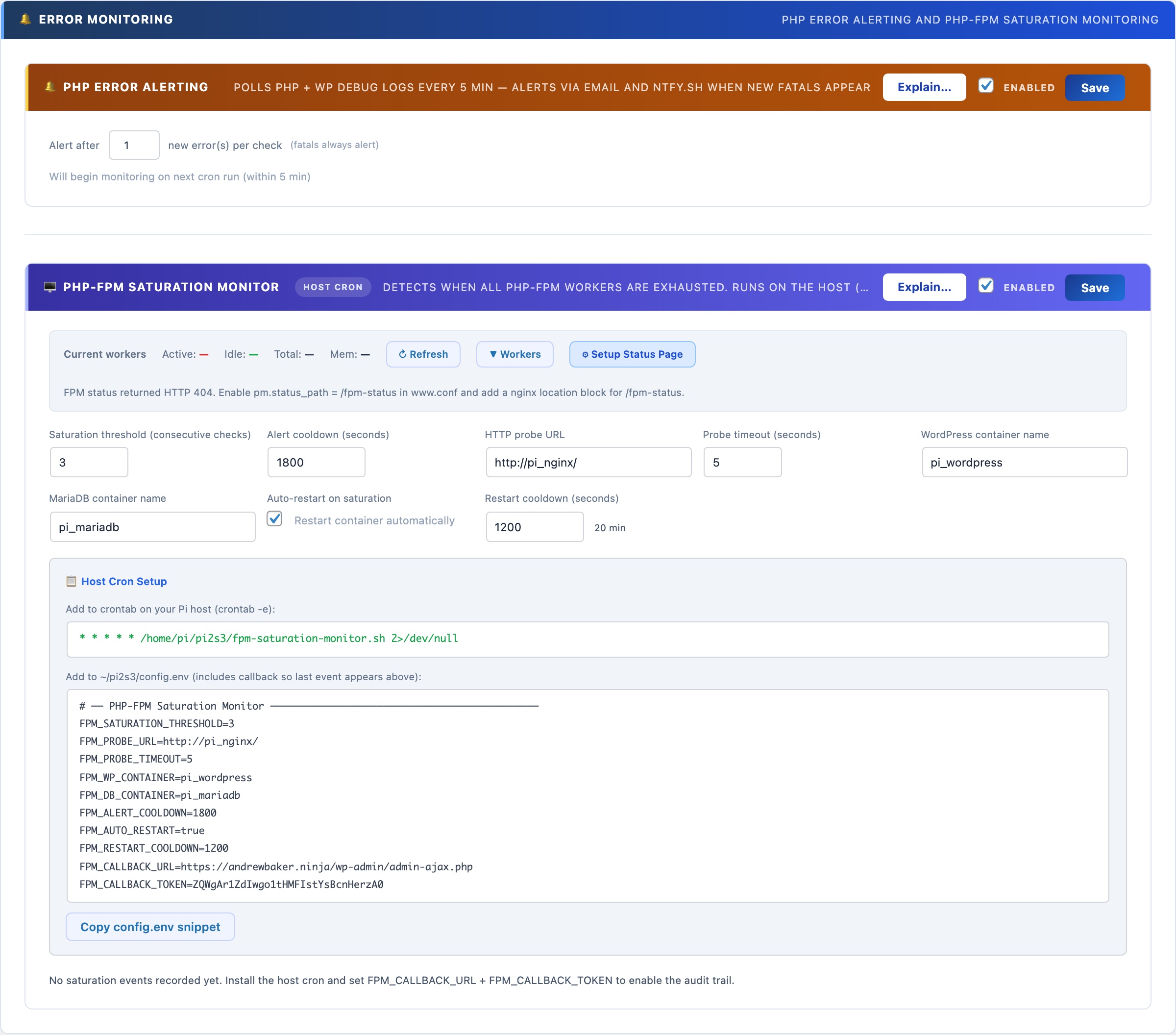Image resolution: width=1176 pixels, height=1035 pixels.
Task: Save the PHP Error Alerting settings
Action: coord(1094,87)
